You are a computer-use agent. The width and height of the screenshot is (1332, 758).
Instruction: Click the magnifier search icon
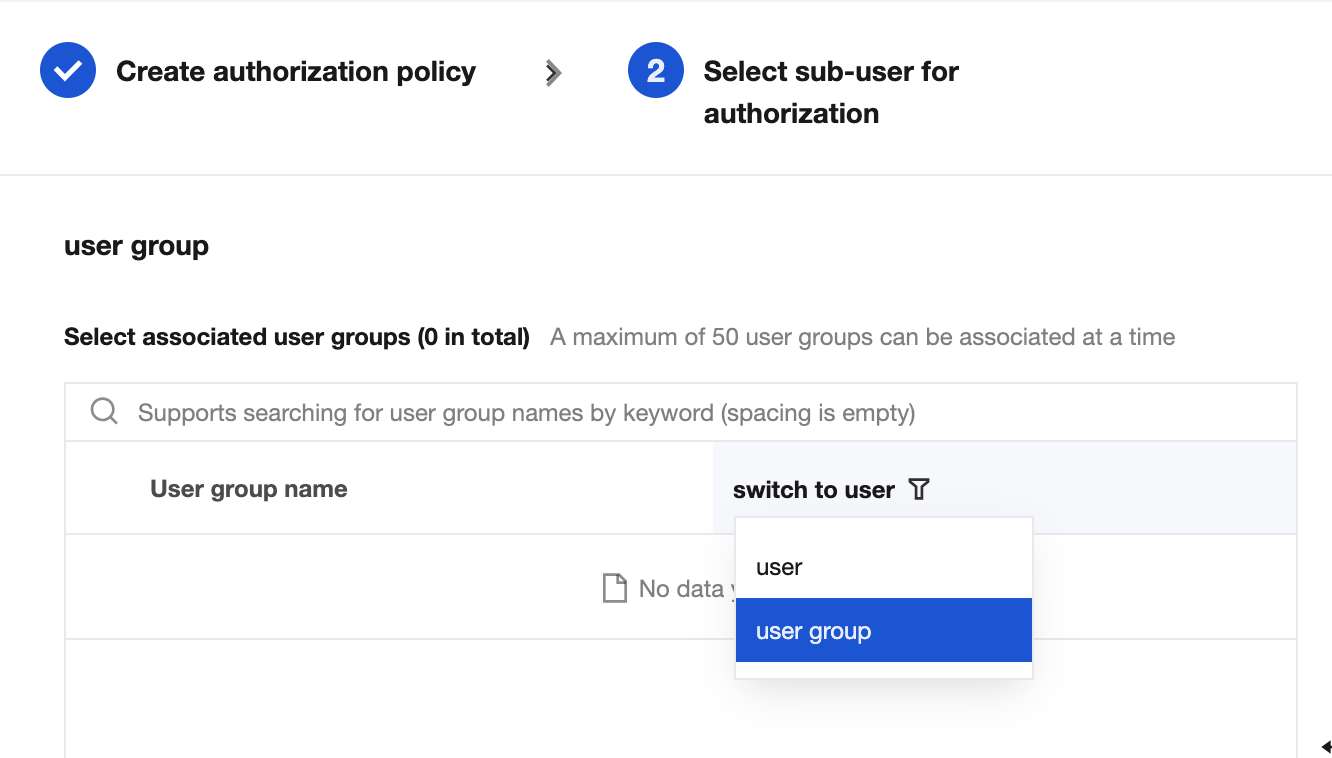tap(104, 412)
